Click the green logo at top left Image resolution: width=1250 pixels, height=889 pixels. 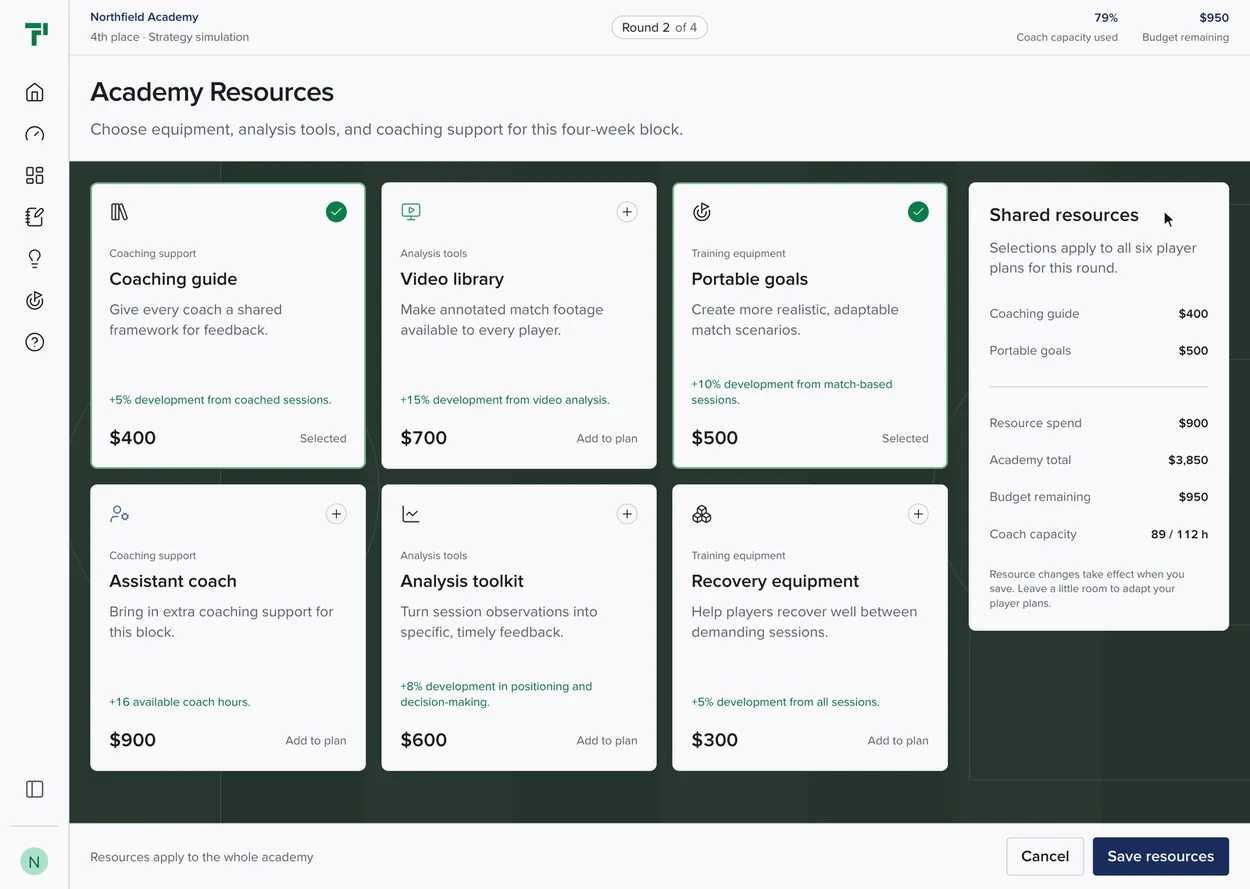pyautogui.click(x=36, y=35)
